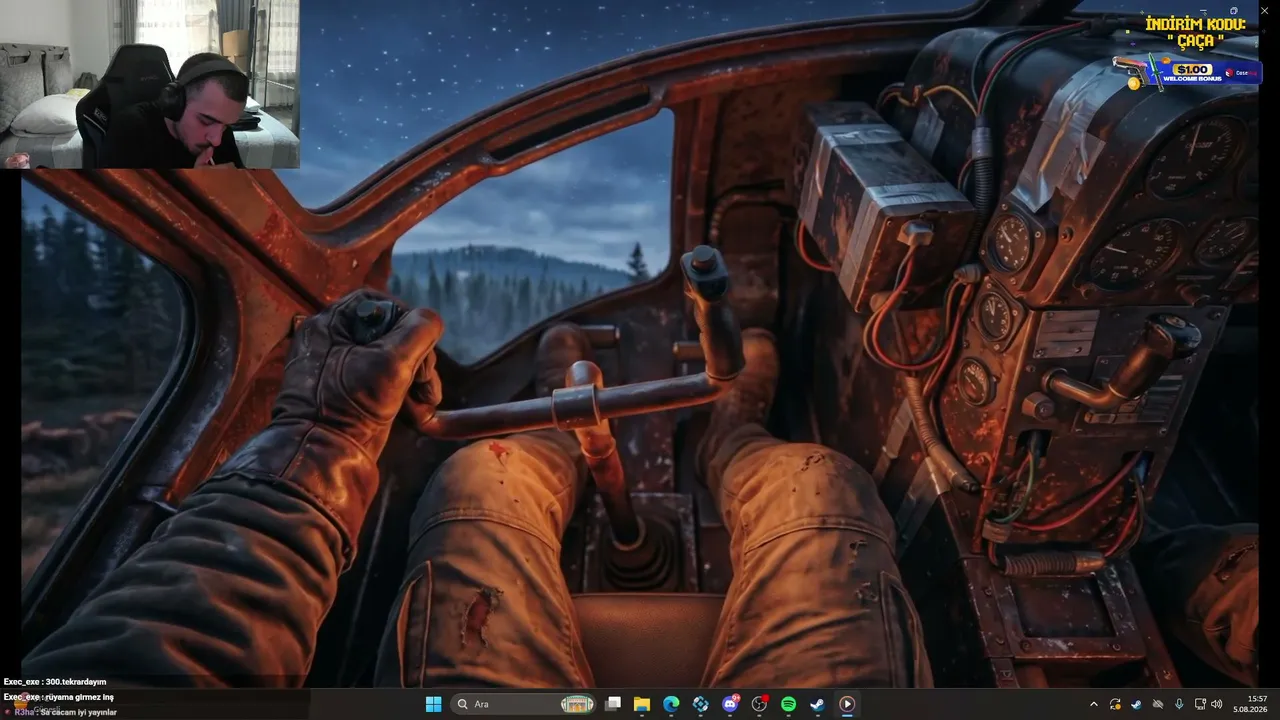Open the clock and date 15:57 panel
1280x720 pixels.
click(1251, 704)
